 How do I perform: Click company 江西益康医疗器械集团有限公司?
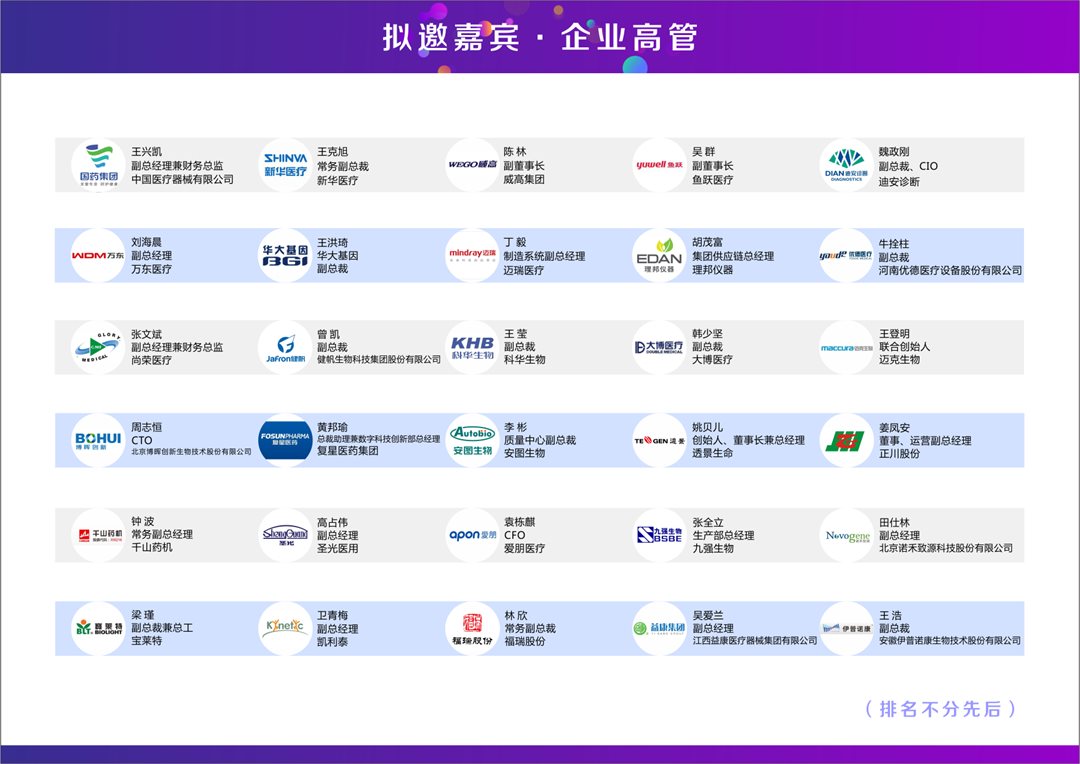(755, 641)
